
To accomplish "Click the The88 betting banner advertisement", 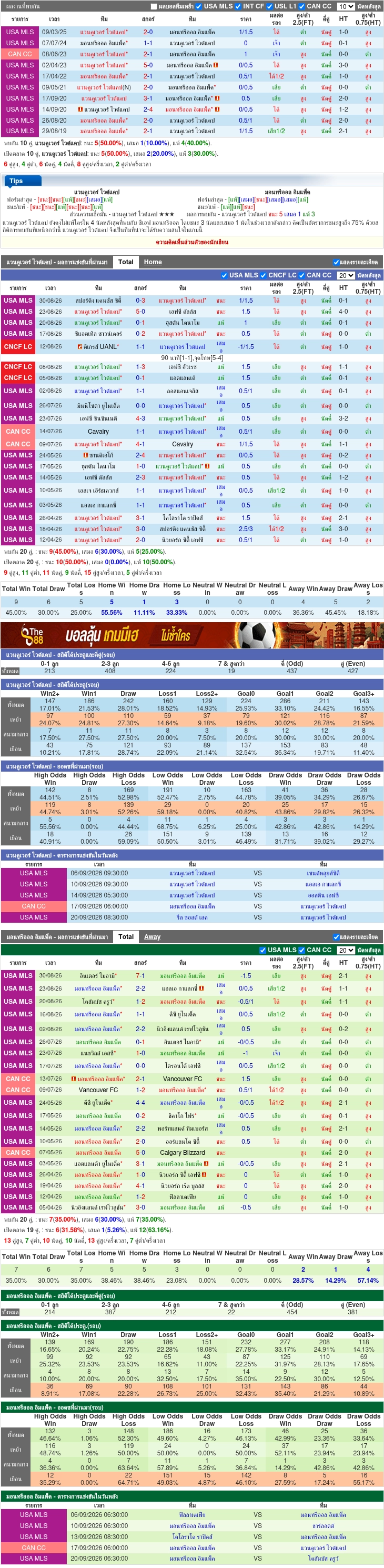I will click(x=191, y=635).
